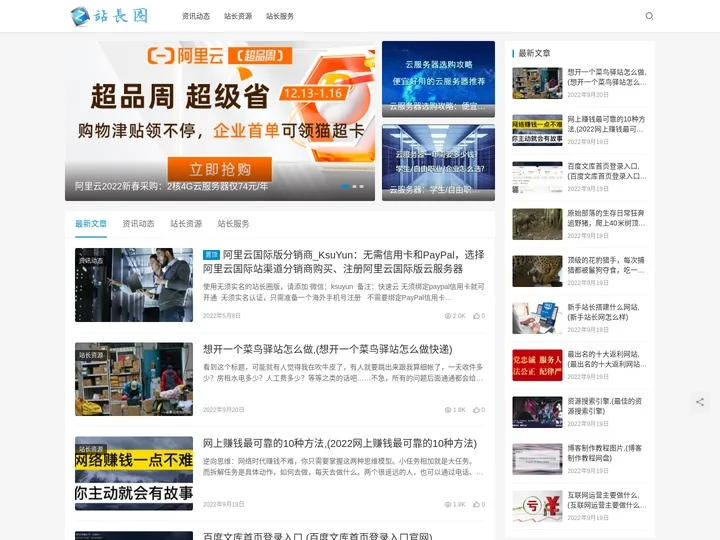The height and width of the screenshot is (540, 720).
Task: Open sidebar link 互联网运营主要做什么
Action: click(x=607, y=500)
